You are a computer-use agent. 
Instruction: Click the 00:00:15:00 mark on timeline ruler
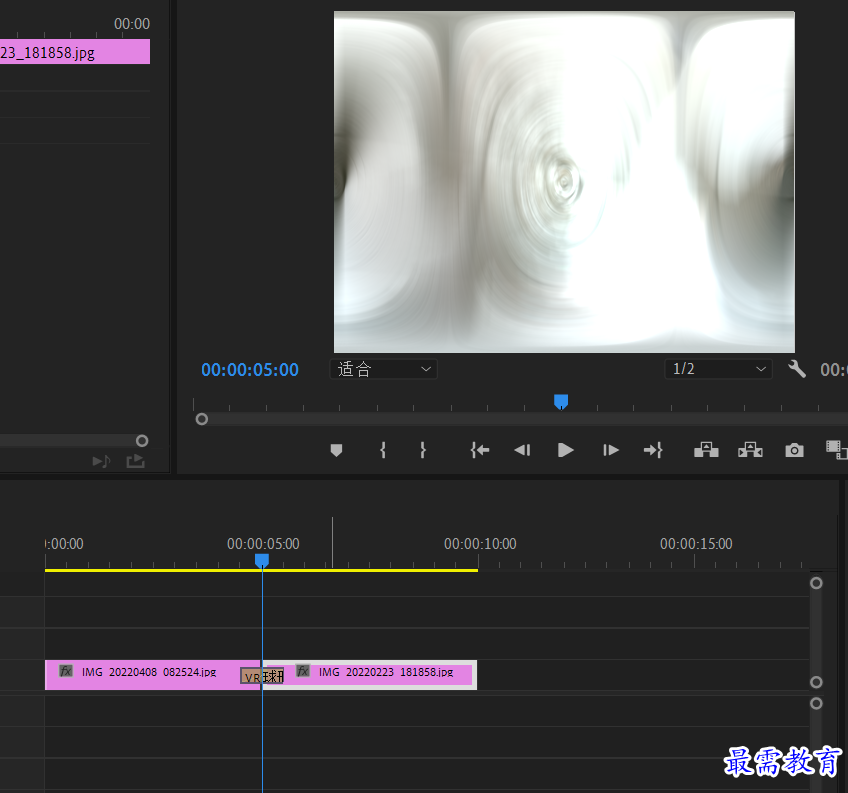pyautogui.click(x=696, y=544)
